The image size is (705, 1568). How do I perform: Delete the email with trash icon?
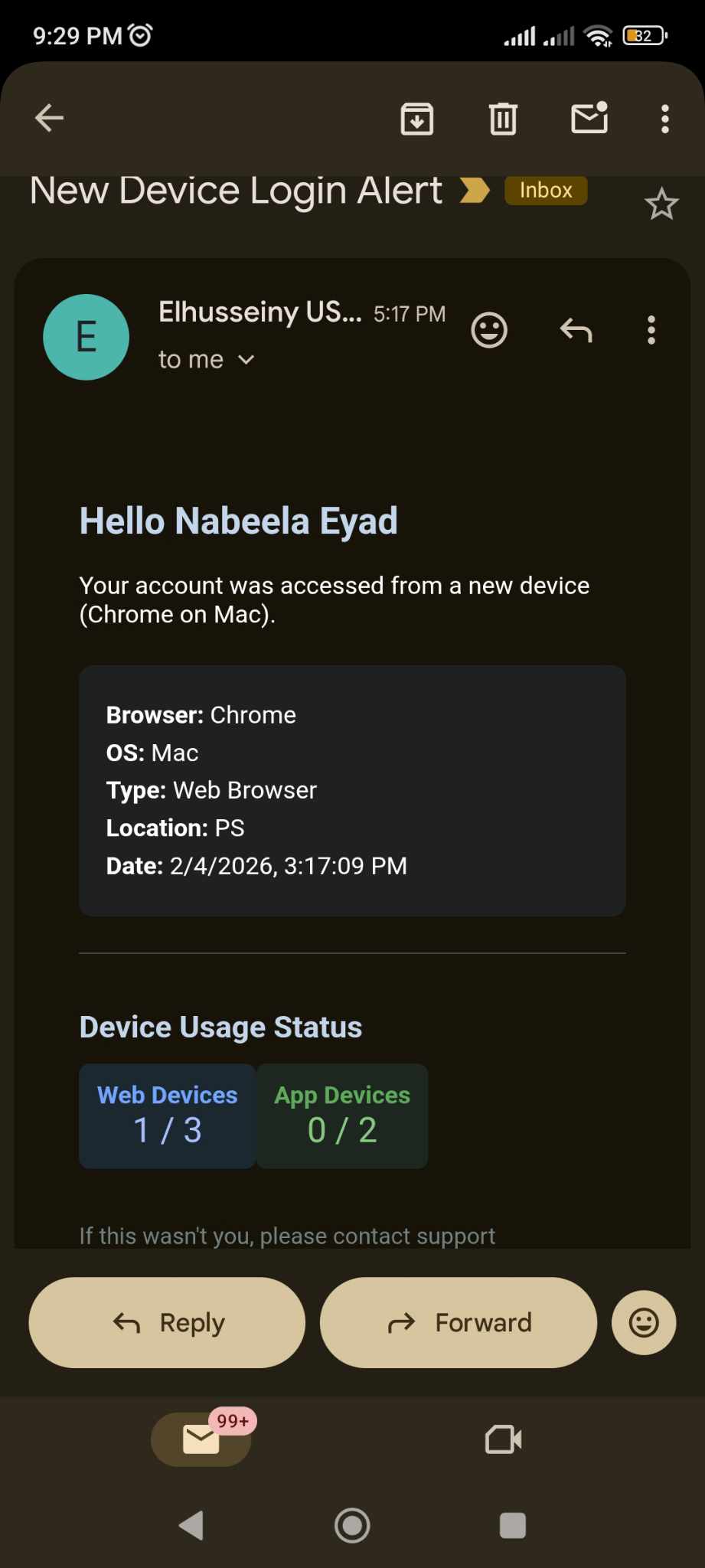point(503,119)
